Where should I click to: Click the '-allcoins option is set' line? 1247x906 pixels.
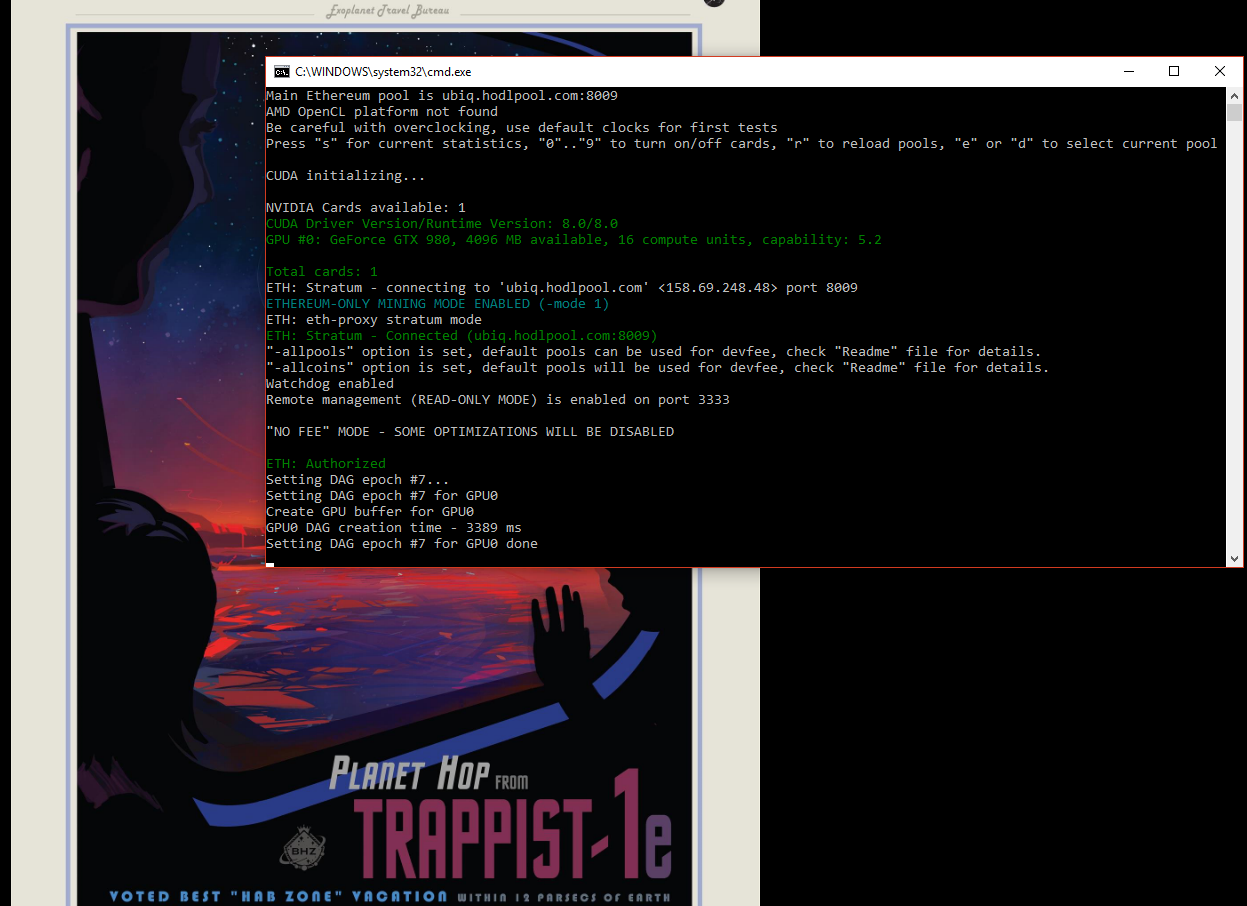[x=657, y=368]
